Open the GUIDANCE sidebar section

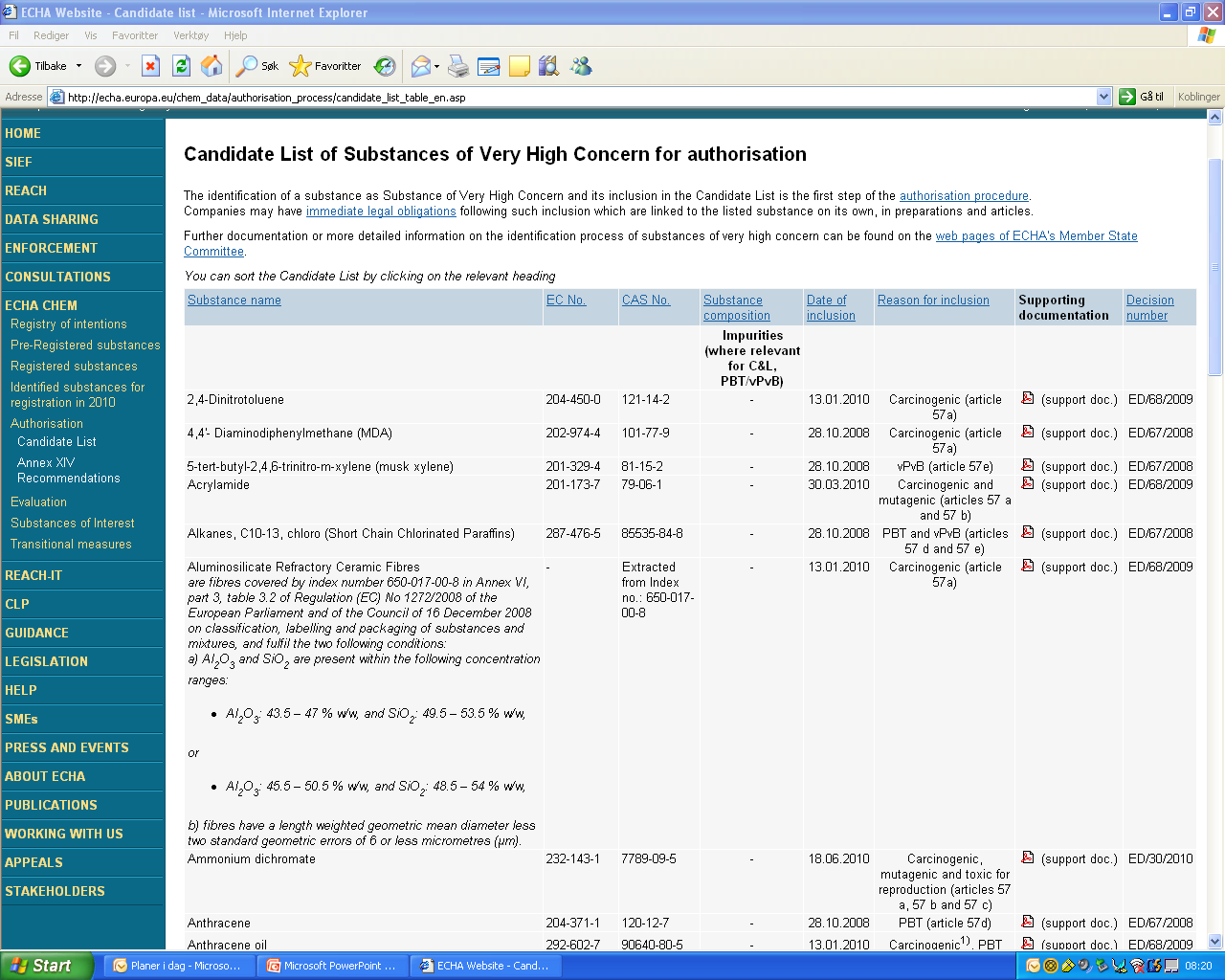tap(36, 633)
